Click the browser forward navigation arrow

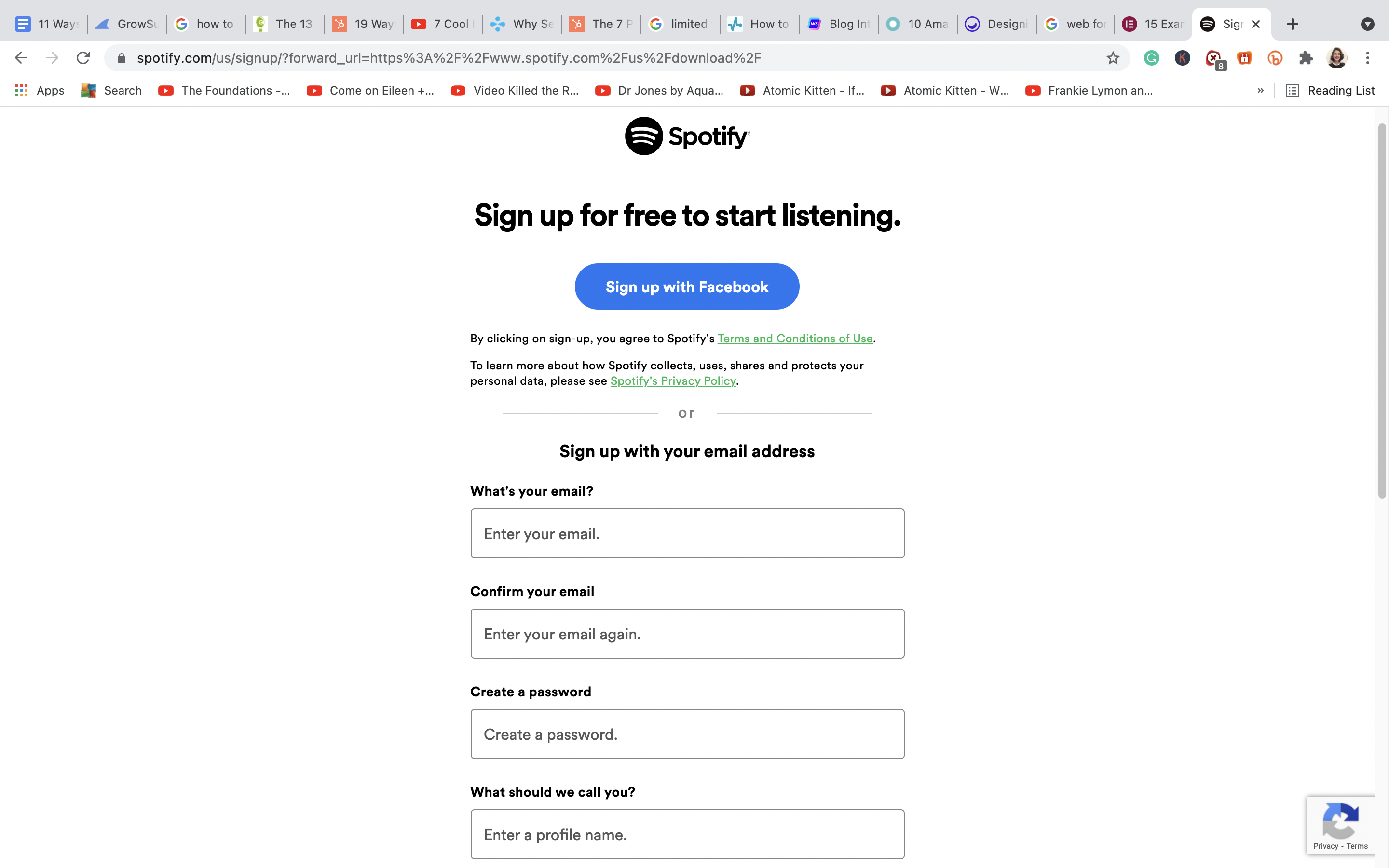51,57
